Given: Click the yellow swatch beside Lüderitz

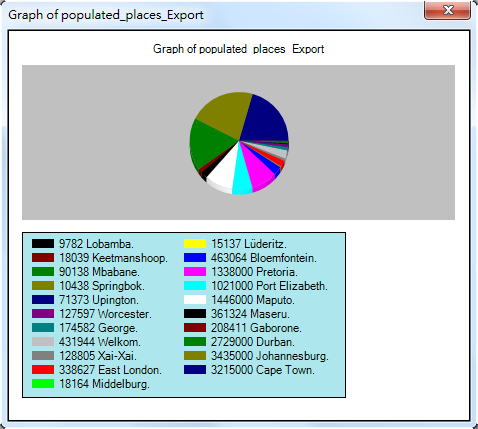Looking at the screenshot, I should pyautogui.click(x=195, y=244).
